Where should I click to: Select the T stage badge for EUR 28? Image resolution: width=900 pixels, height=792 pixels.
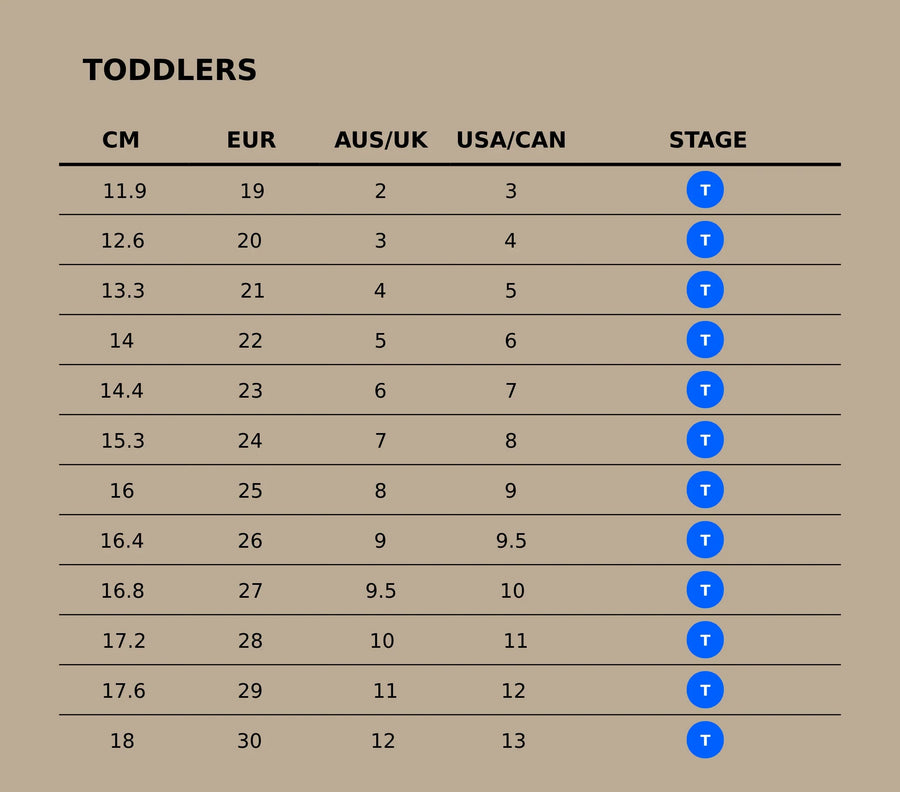click(x=705, y=640)
